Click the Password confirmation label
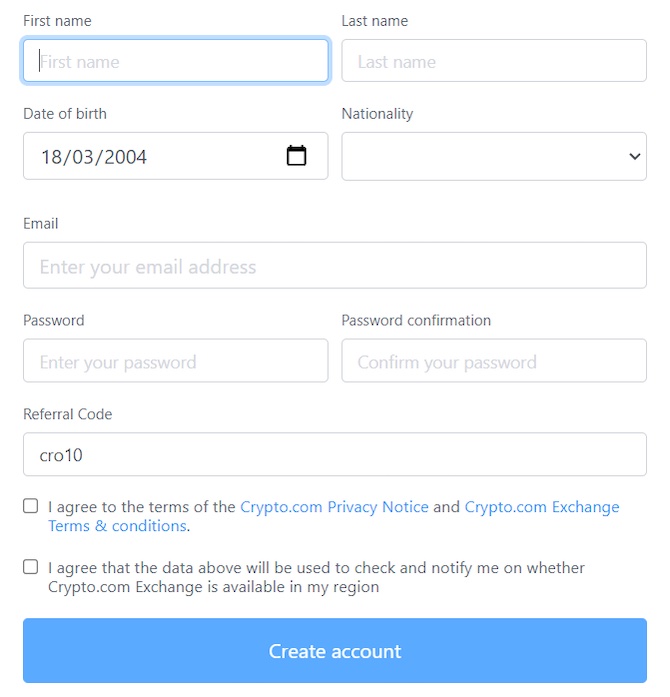Screen dimensions: 670x697 (x=416, y=320)
